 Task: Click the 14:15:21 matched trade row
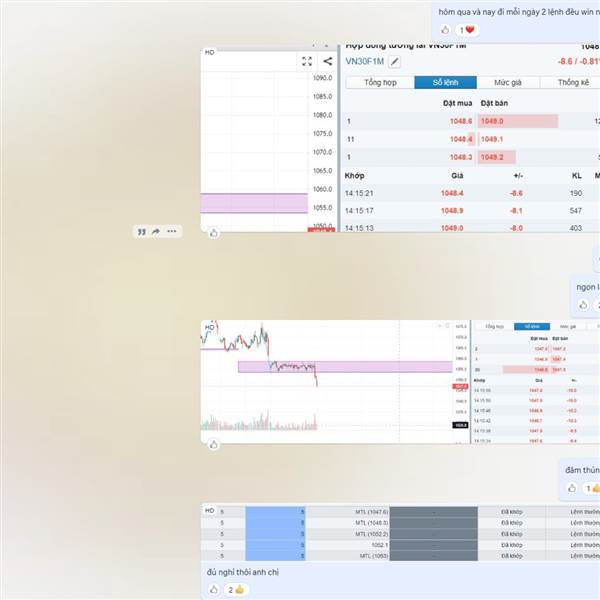click(471, 193)
